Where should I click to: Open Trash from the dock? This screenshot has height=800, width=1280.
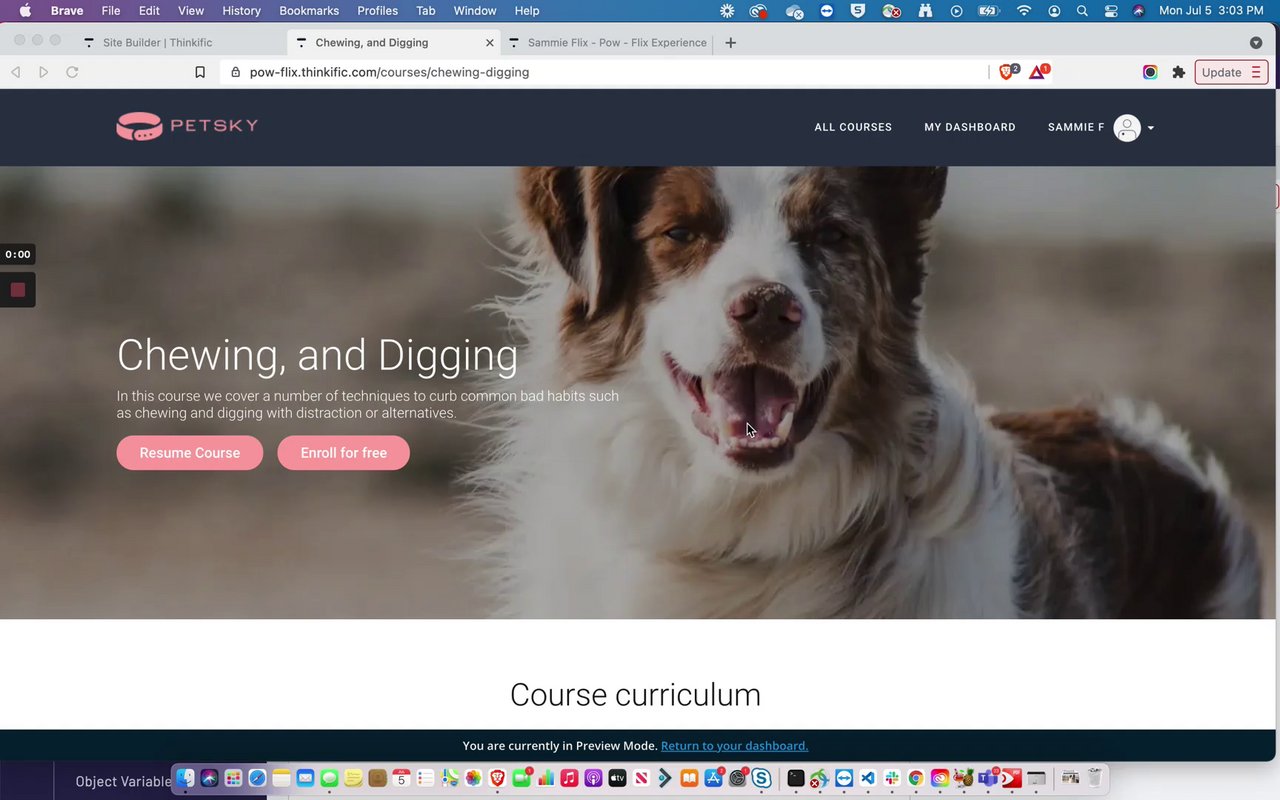click(1095, 778)
